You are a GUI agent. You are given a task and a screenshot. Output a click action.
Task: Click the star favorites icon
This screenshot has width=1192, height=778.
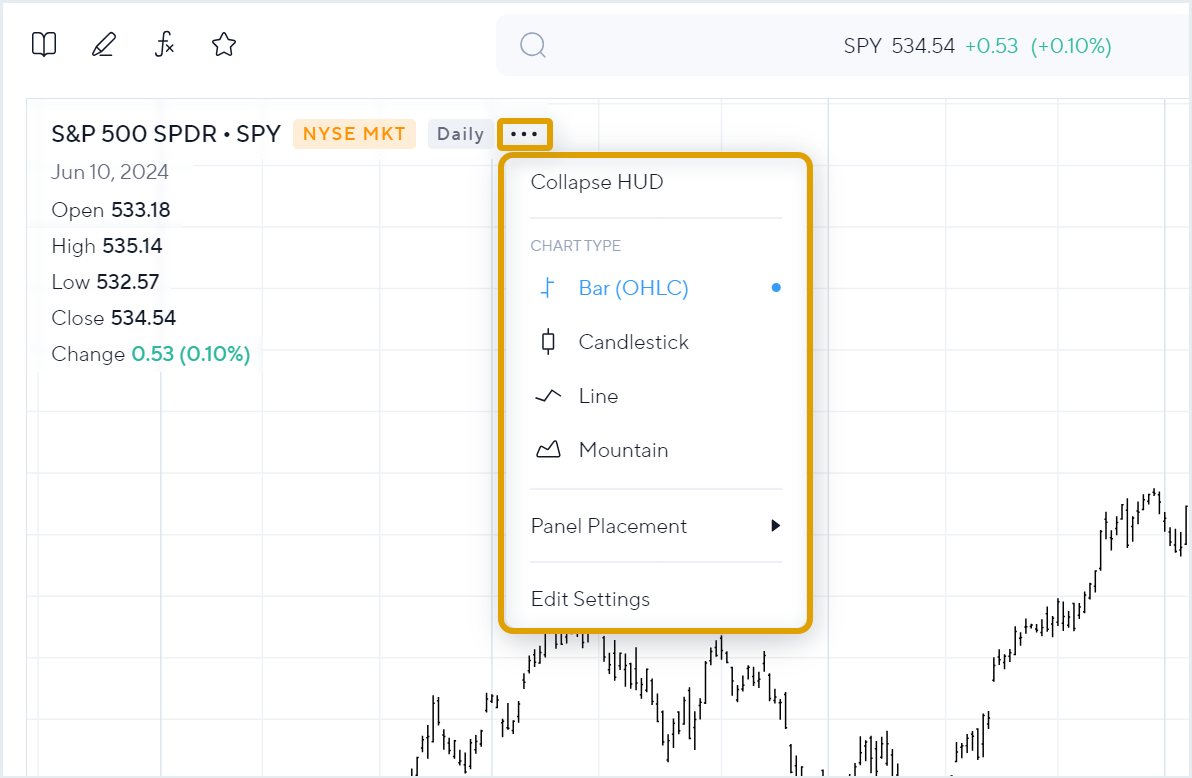click(224, 45)
